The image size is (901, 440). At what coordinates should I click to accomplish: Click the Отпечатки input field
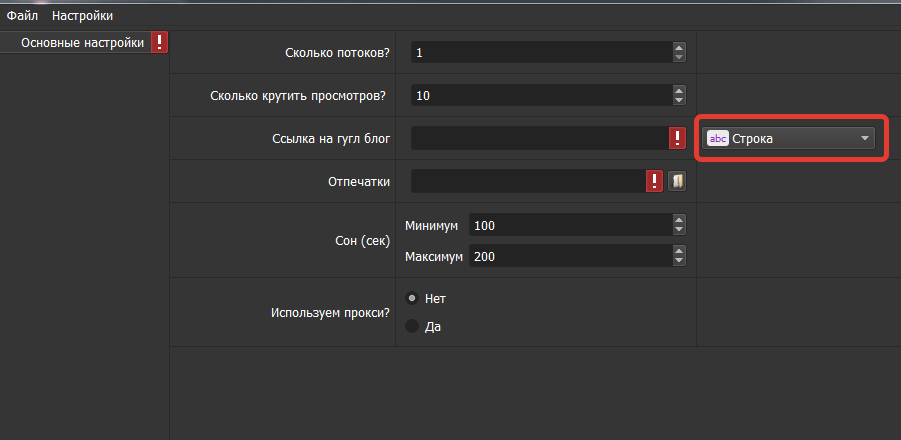[526, 181]
